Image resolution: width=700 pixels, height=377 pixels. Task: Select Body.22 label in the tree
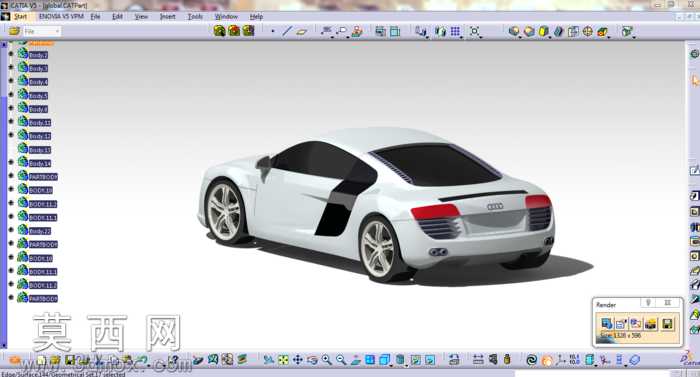pyautogui.click(x=40, y=231)
